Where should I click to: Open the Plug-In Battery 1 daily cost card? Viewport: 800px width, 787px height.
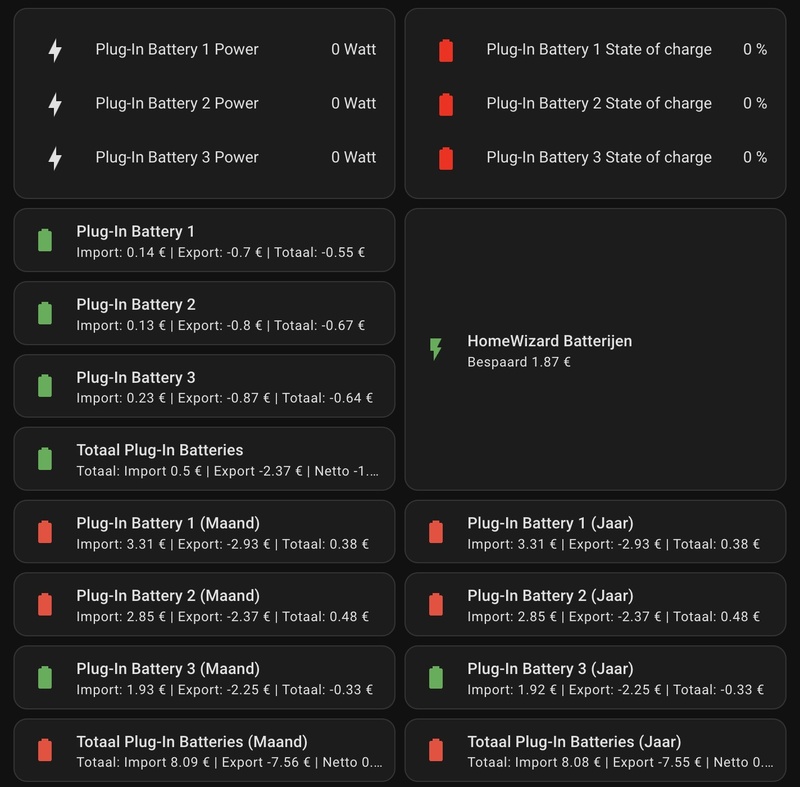204,240
